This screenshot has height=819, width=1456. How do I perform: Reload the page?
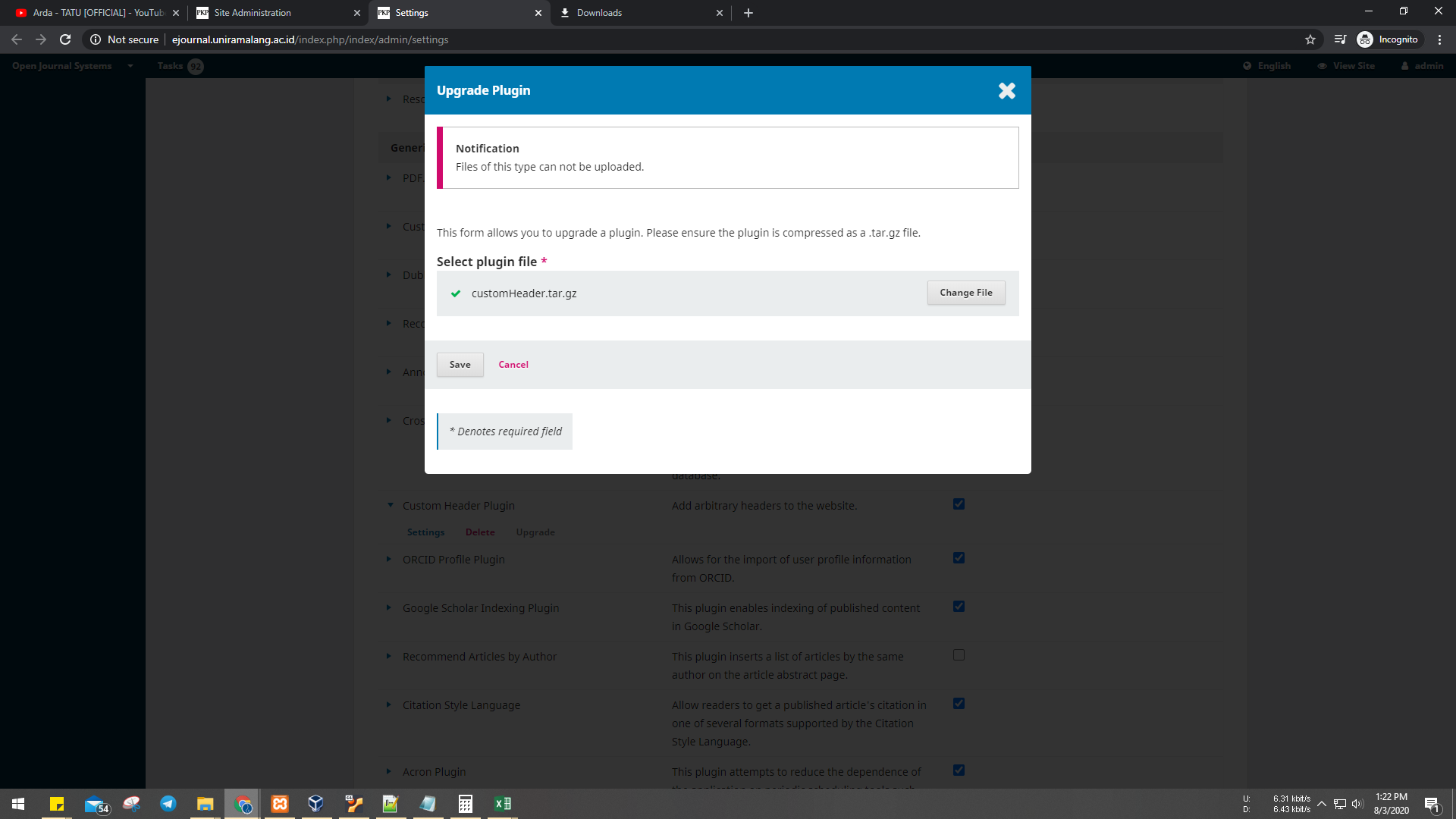(65, 39)
